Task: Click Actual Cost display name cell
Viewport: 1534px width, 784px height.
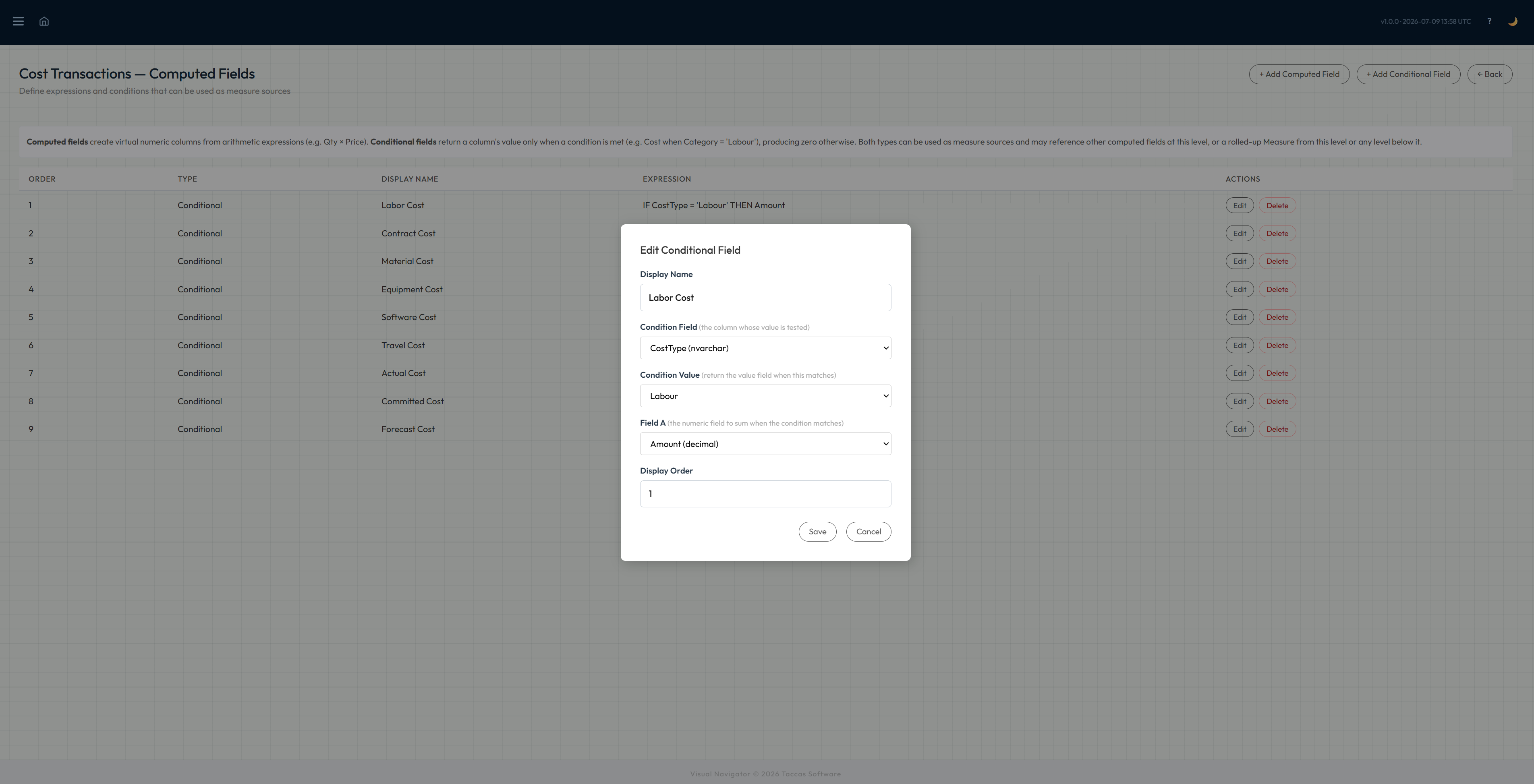Action: tap(403, 373)
